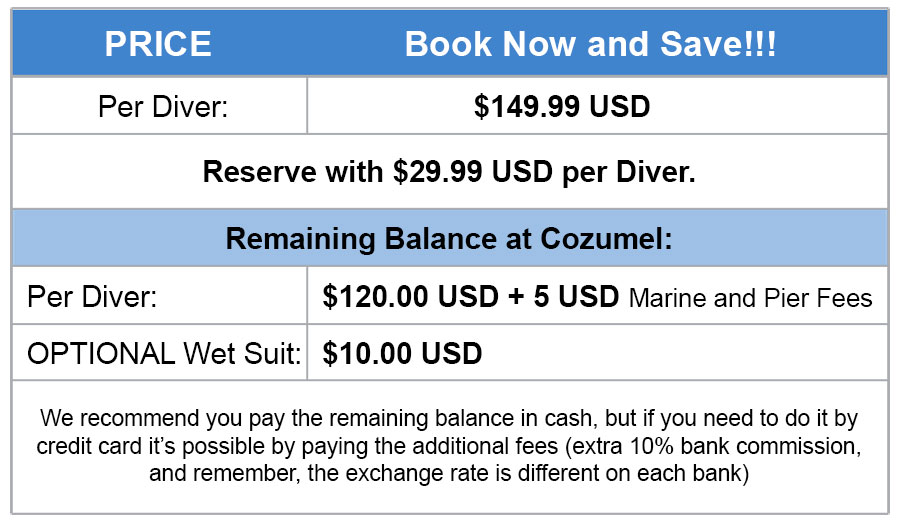This screenshot has height=527, width=900.
Task: Select the $10.00 USD wet suit price
Action: (x=402, y=353)
